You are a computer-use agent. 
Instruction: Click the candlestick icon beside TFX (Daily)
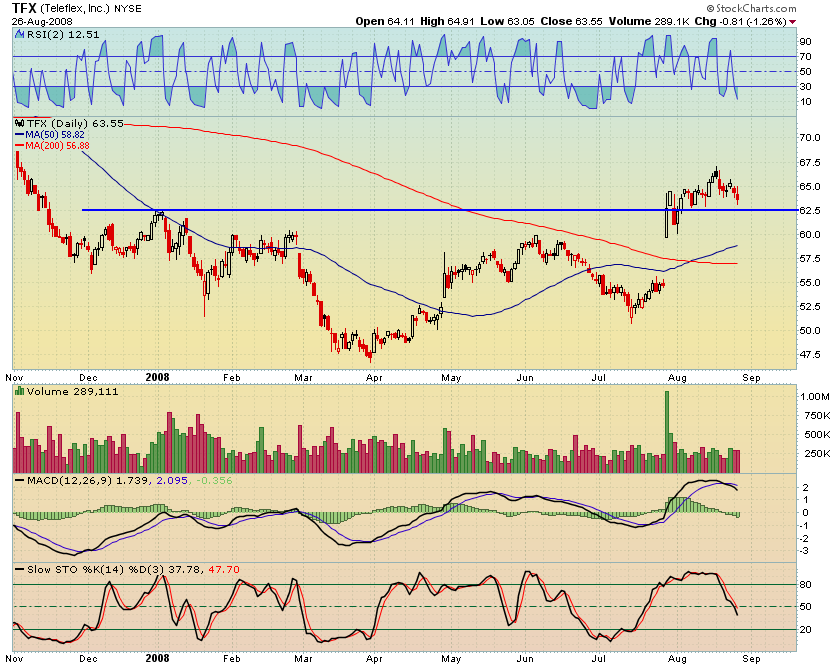click(20, 124)
